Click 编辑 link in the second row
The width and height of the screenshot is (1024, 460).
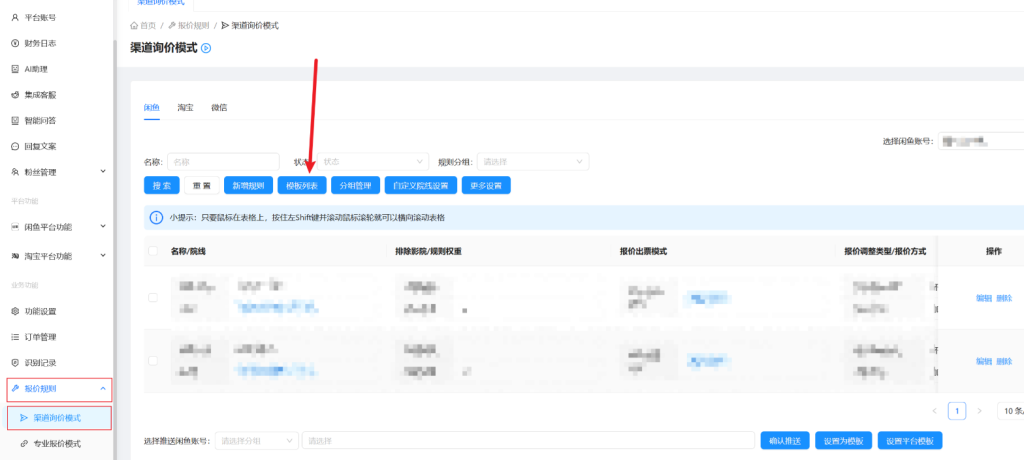click(984, 361)
